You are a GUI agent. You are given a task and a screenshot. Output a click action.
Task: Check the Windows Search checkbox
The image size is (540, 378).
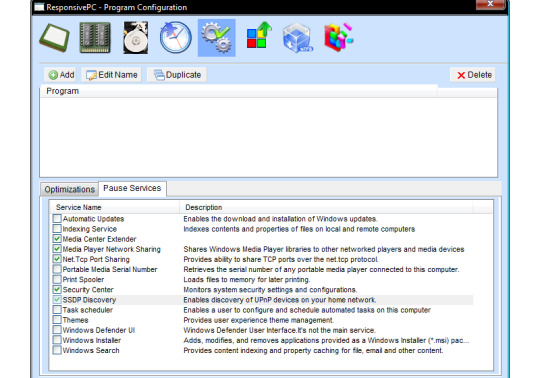click(x=57, y=350)
